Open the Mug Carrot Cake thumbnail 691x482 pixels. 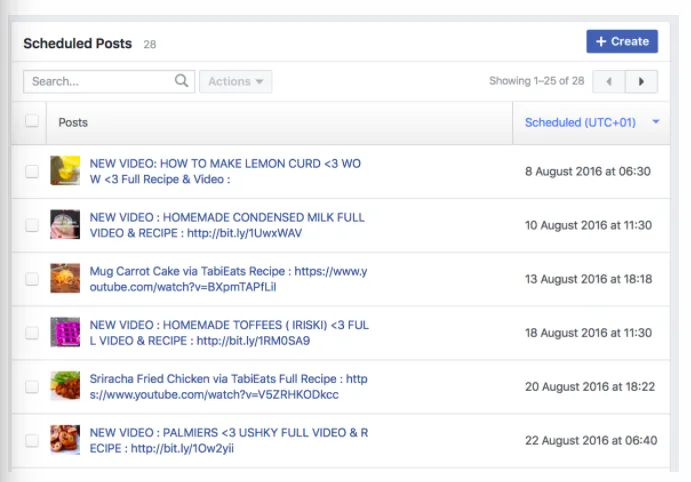click(x=65, y=278)
